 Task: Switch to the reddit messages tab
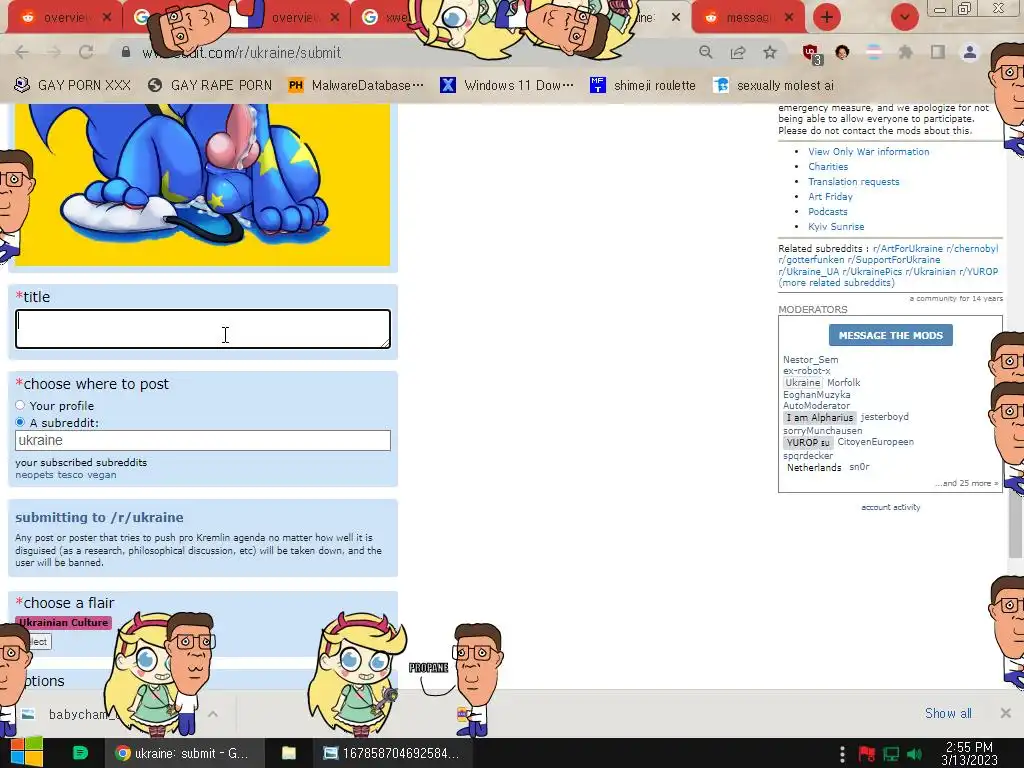tap(748, 18)
